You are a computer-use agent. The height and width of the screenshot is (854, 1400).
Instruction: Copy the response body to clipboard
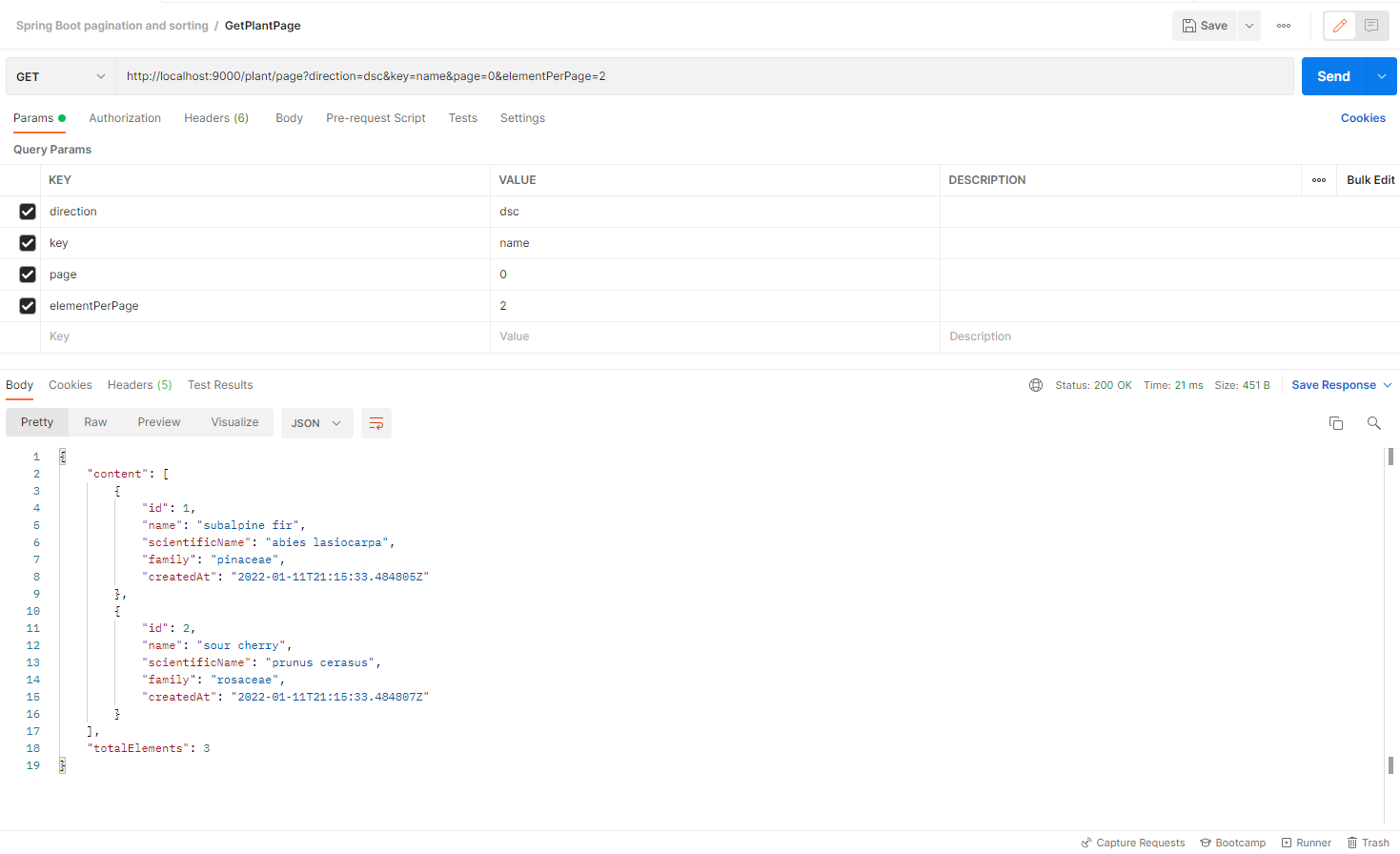(x=1335, y=423)
